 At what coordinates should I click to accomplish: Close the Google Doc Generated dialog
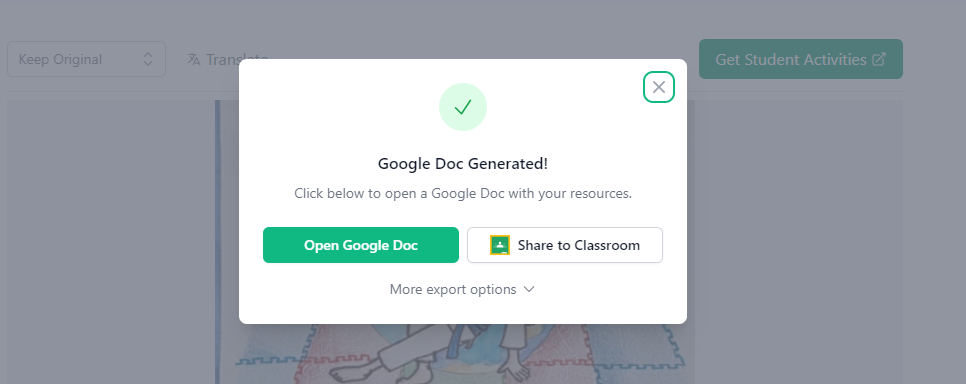[659, 87]
